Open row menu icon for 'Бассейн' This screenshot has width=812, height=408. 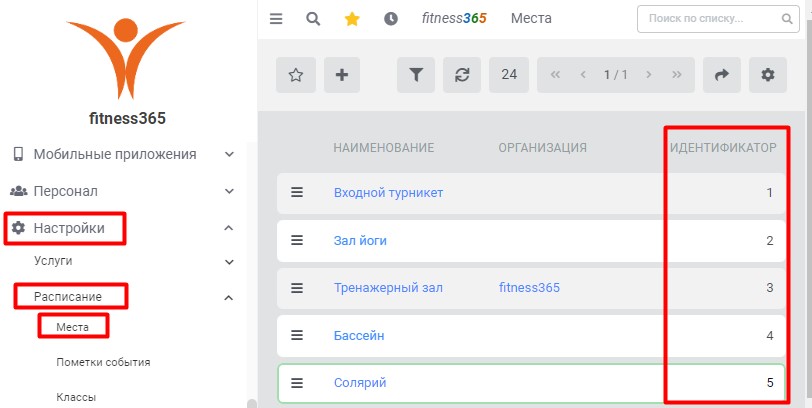pos(297,336)
